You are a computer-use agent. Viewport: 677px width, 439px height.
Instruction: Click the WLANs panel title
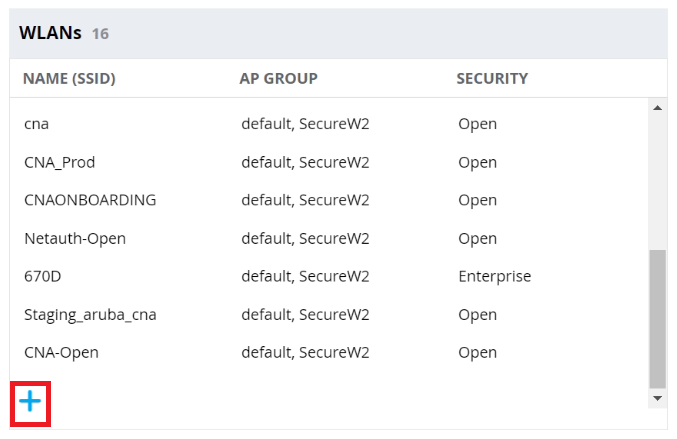click(x=50, y=33)
